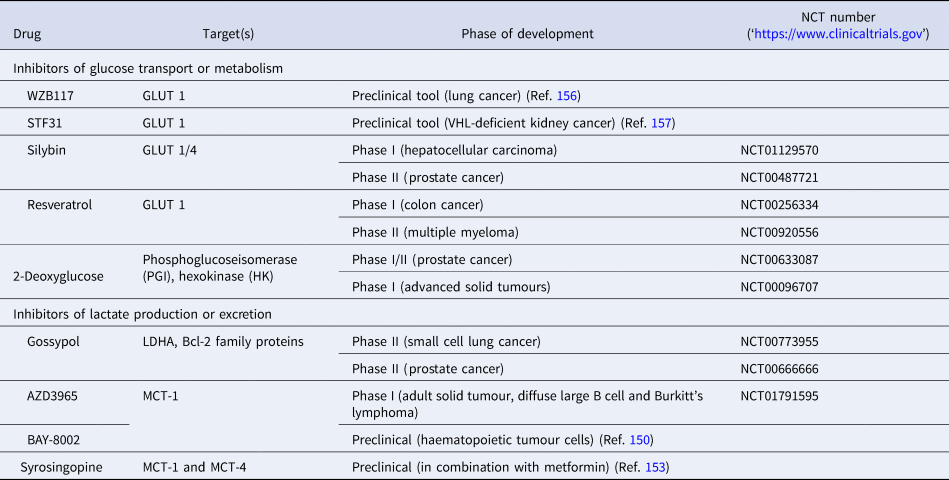Click trial number NCT00633087

779,260
